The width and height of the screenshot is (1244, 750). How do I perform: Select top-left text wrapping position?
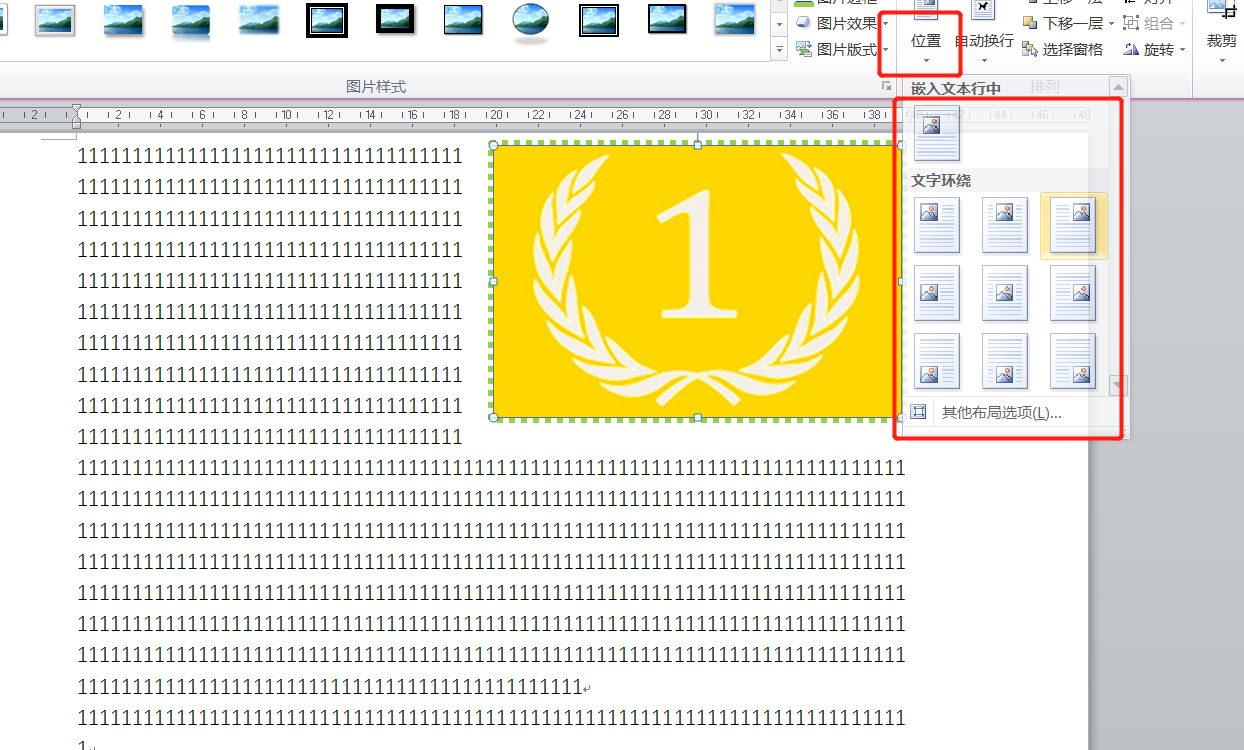point(936,224)
